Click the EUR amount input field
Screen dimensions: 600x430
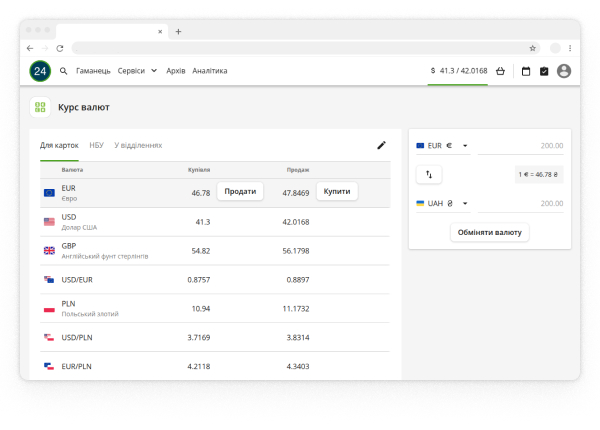tap(520, 146)
